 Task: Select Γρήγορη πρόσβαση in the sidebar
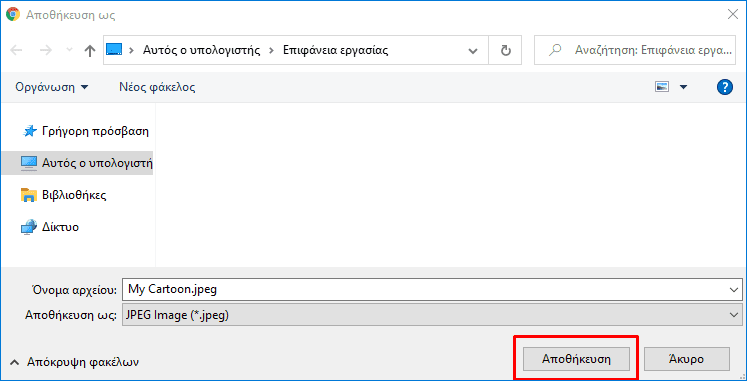86,131
